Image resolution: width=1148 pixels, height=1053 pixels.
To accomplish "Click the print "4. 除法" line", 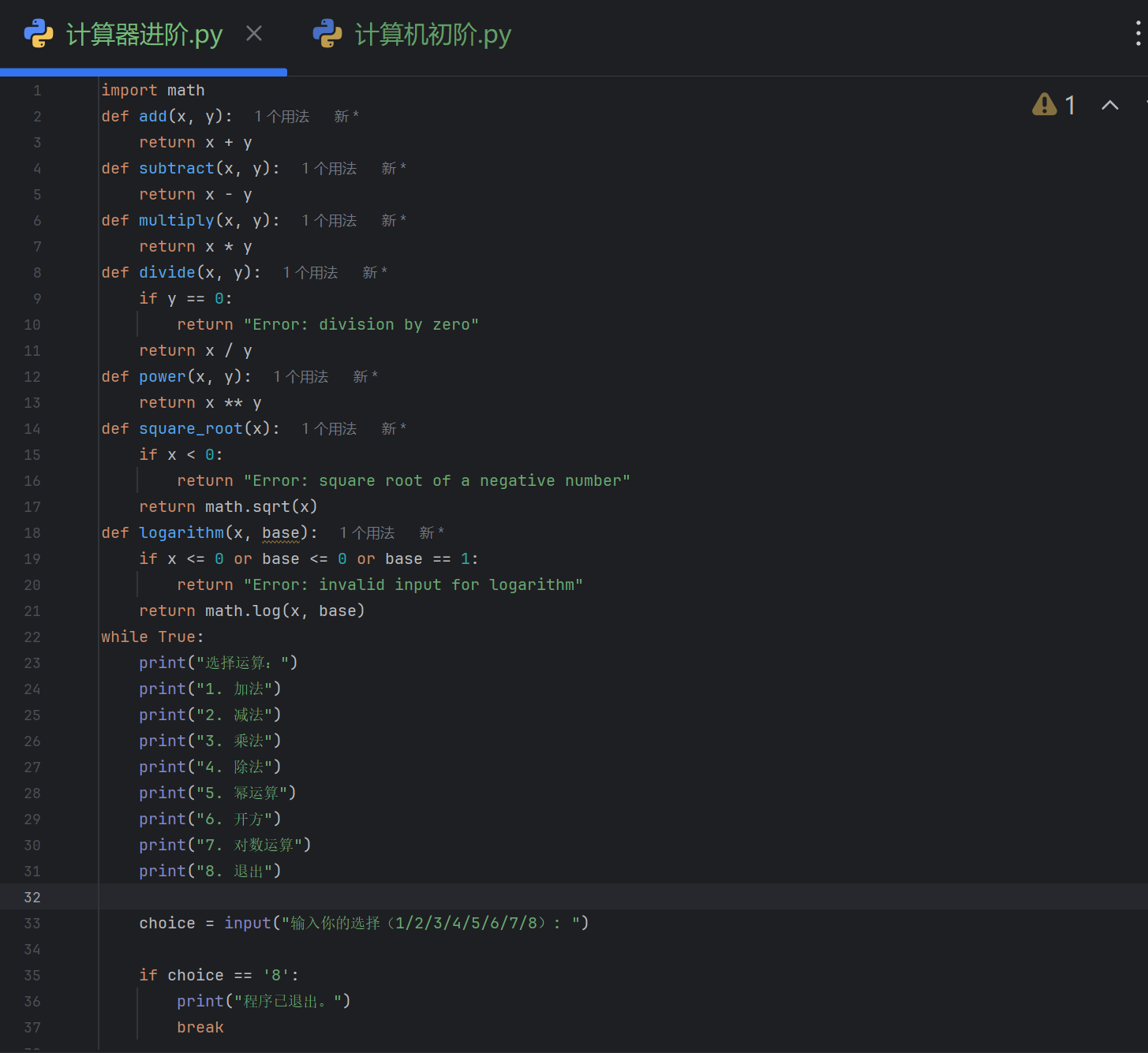I will [210, 767].
